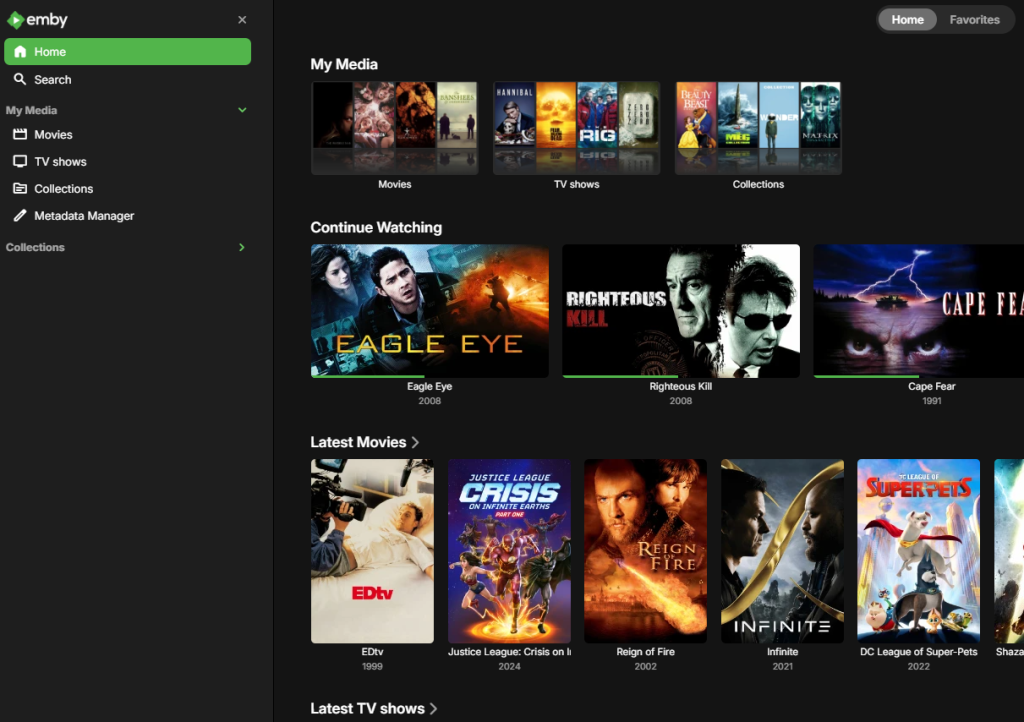Click the Eagle Eye progress bar
The image size is (1024, 722).
click(430, 376)
